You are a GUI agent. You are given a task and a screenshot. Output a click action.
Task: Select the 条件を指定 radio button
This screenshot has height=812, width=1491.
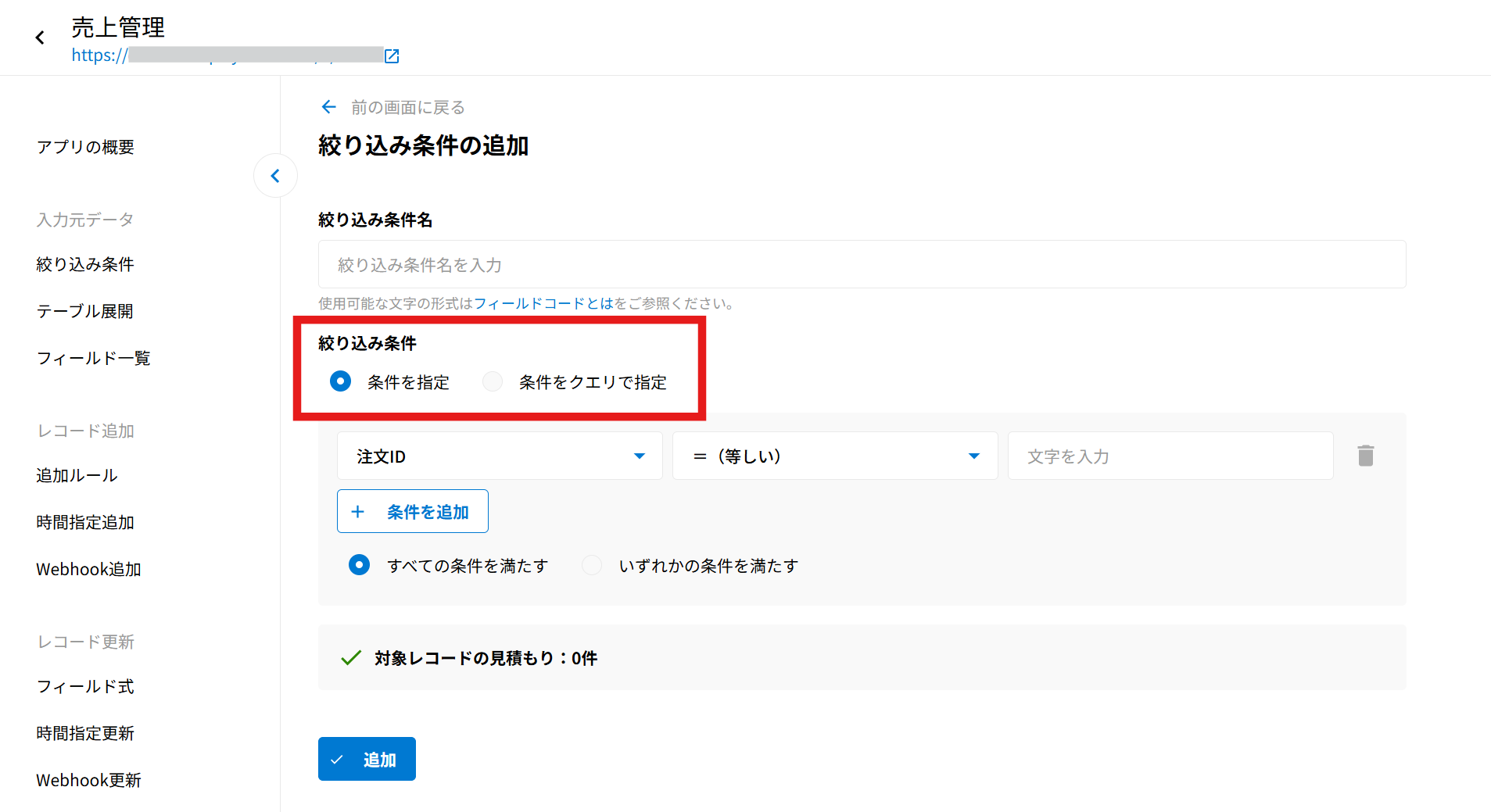pyautogui.click(x=340, y=381)
